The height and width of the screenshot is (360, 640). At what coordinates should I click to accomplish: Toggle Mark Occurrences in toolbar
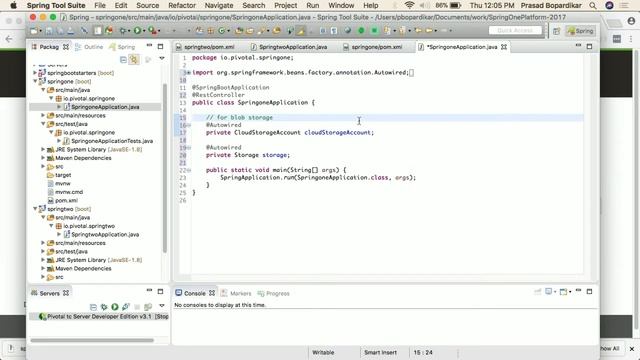click(301, 31)
